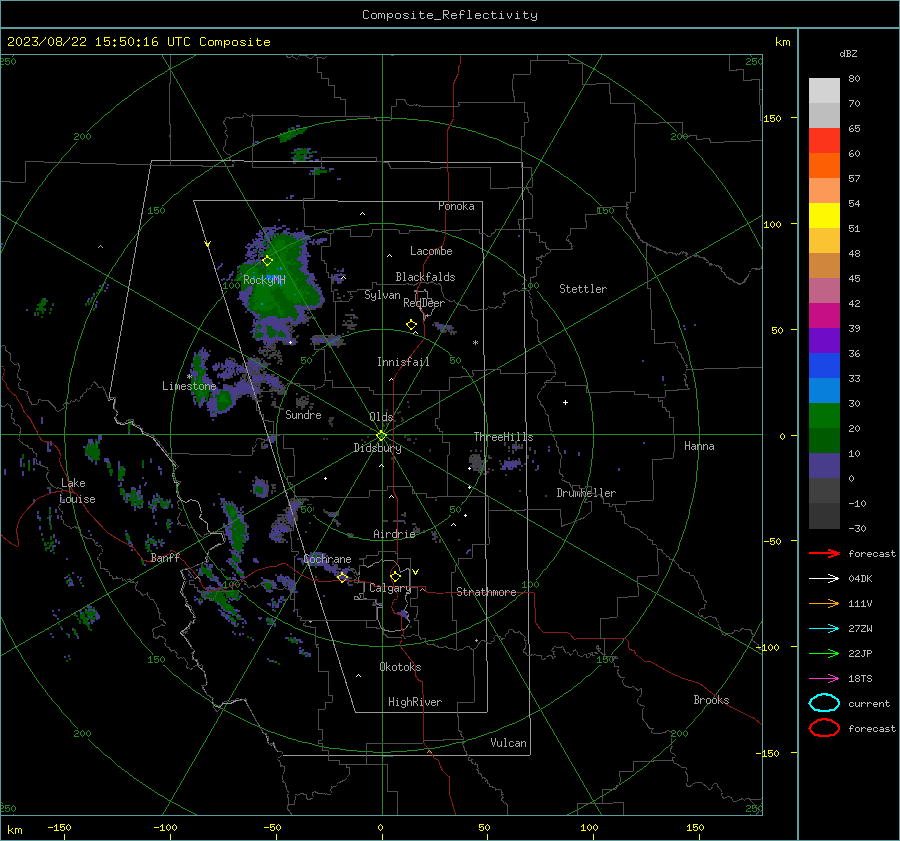Click the Sylvan label on the map

point(382,296)
